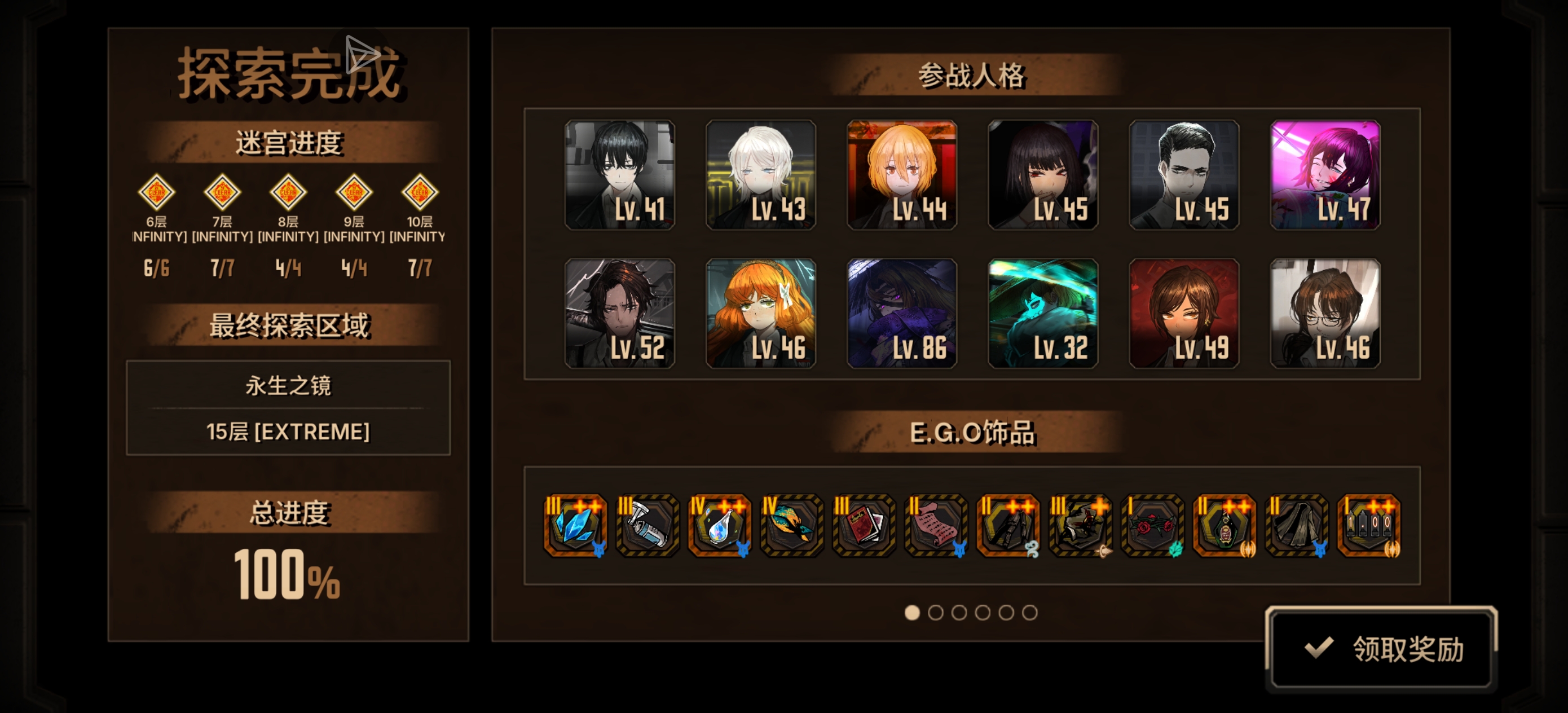This screenshot has width=1568, height=713.
Task: Select the syringe E.G.O gift icon
Action: click(x=647, y=526)
